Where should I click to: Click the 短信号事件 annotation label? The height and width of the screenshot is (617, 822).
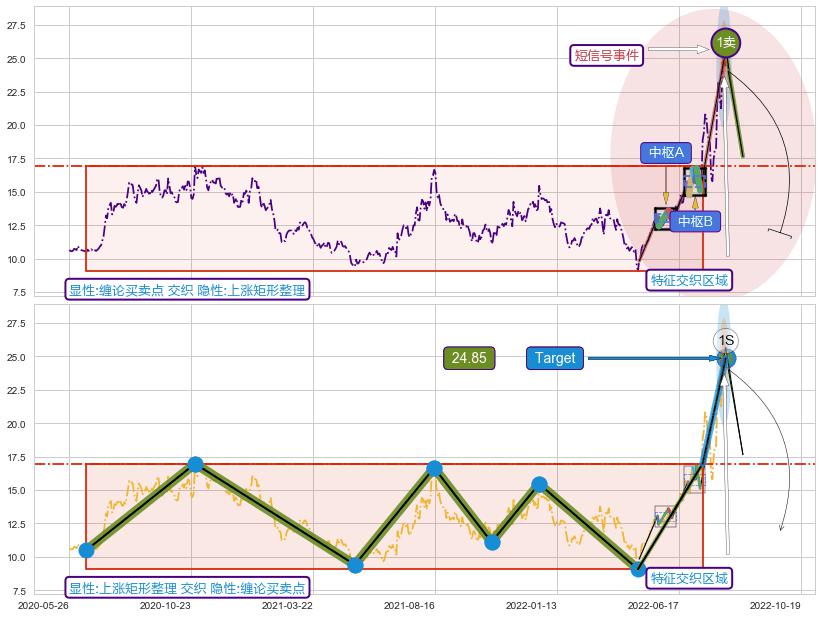(606, 55)
